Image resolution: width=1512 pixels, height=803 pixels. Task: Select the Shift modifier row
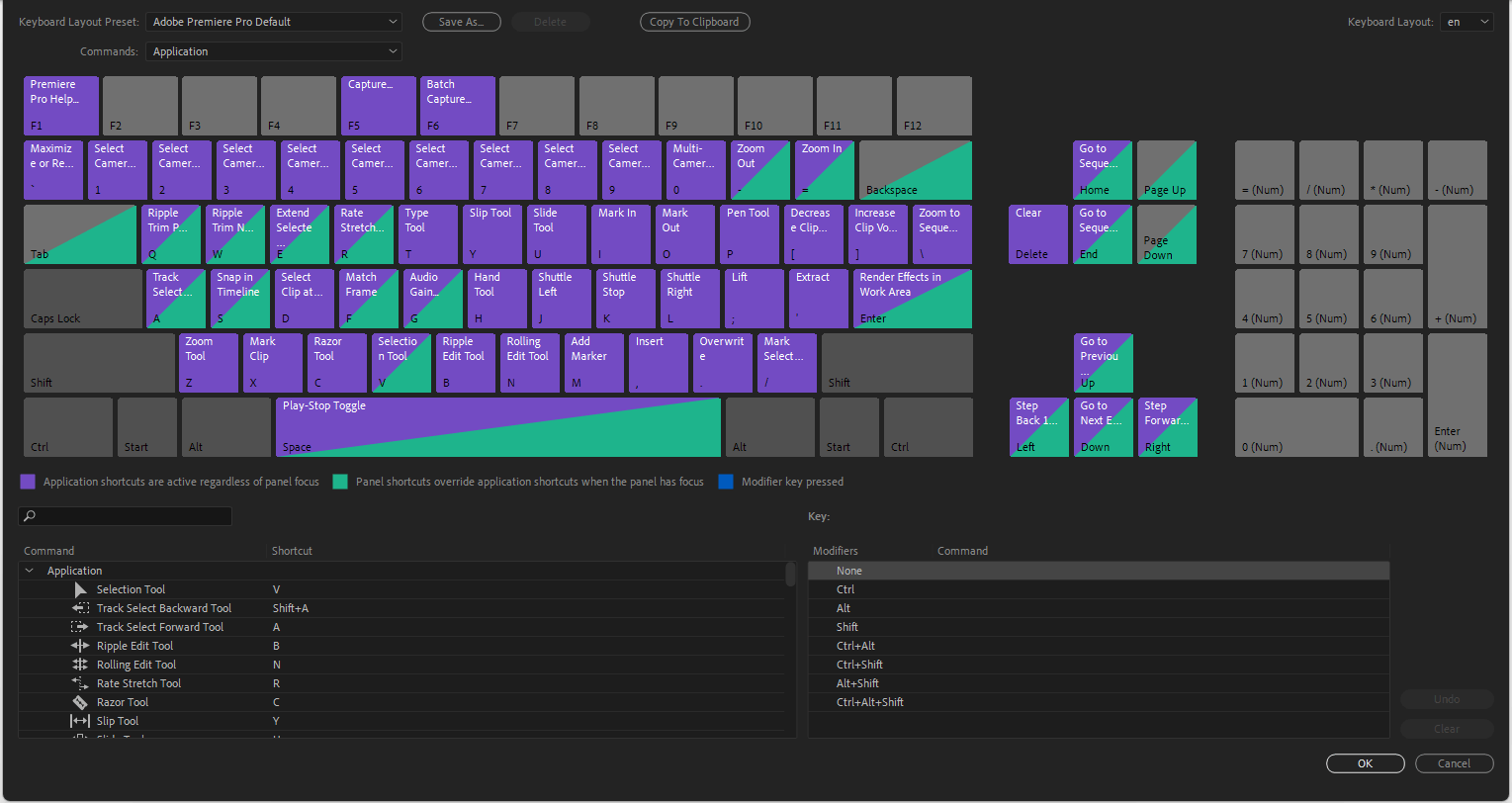click(1099, 627)
